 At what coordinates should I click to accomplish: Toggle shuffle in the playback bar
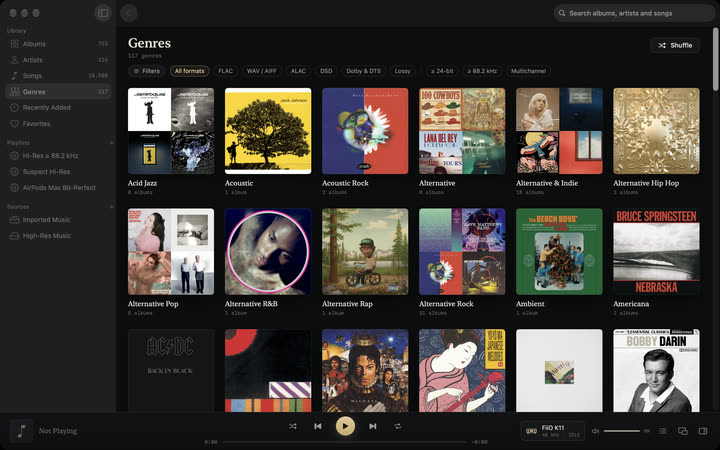(x=292, y=426)
